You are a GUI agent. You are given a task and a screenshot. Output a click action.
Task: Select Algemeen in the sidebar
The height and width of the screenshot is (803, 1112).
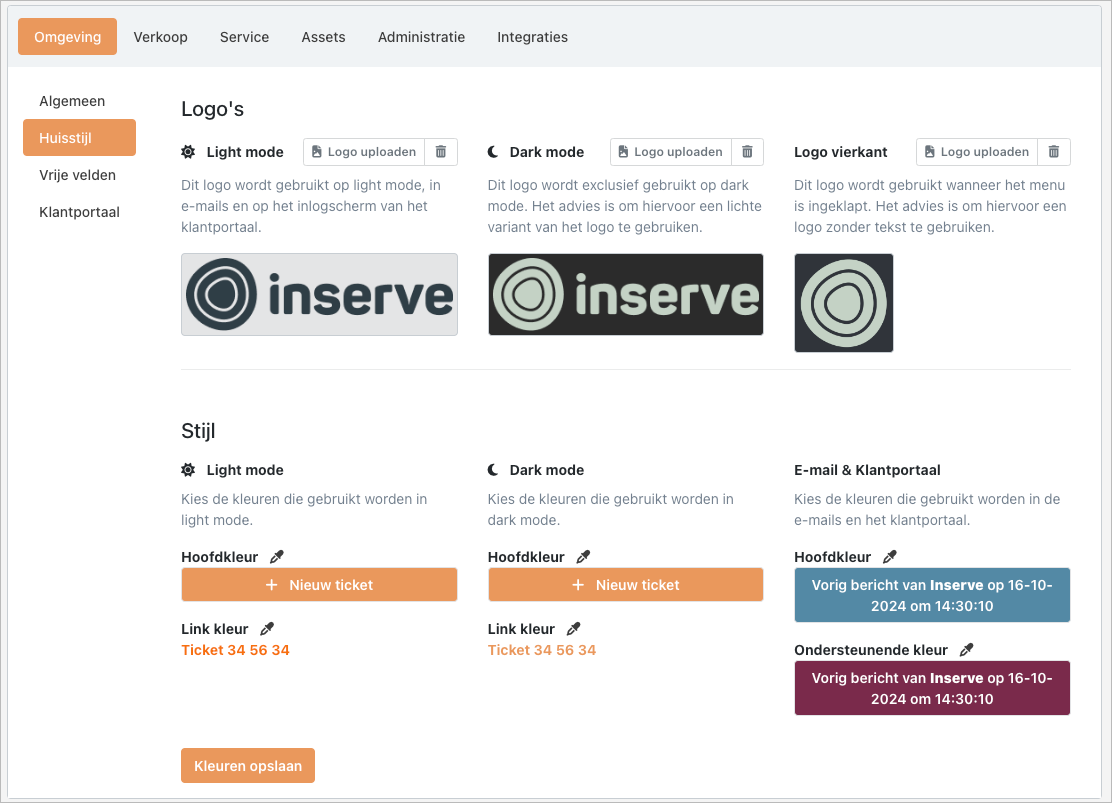point(72,101)
